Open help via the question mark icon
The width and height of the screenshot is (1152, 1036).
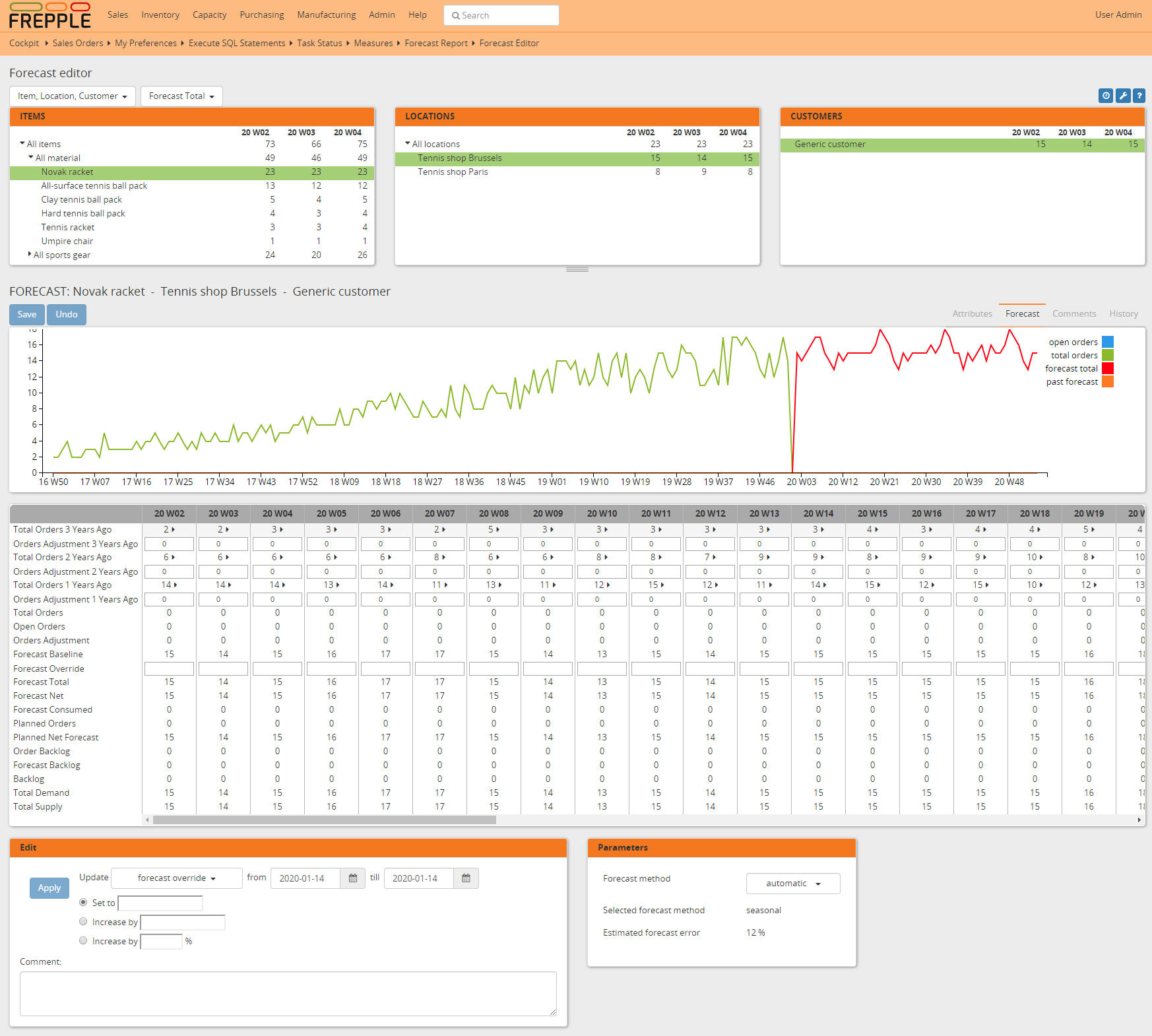(x=1139, y=96)
